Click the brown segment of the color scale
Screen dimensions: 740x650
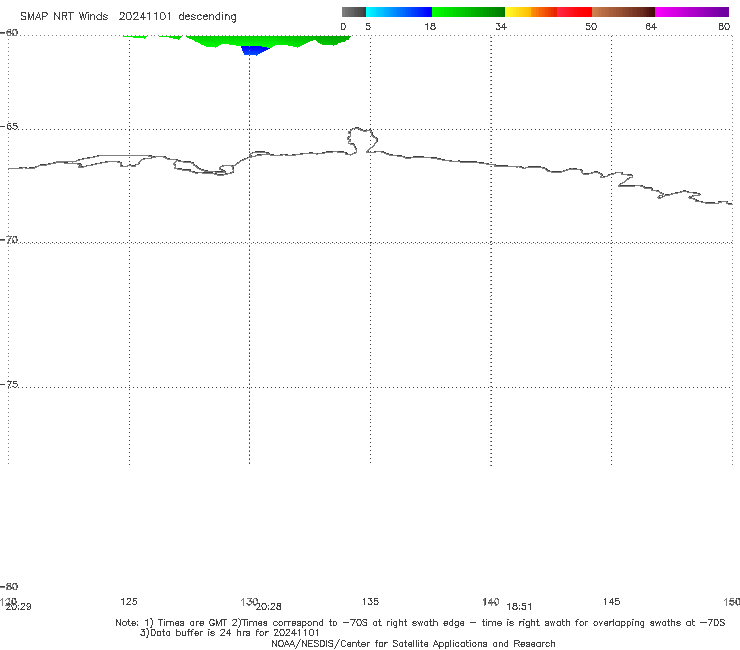click(623, 12)
